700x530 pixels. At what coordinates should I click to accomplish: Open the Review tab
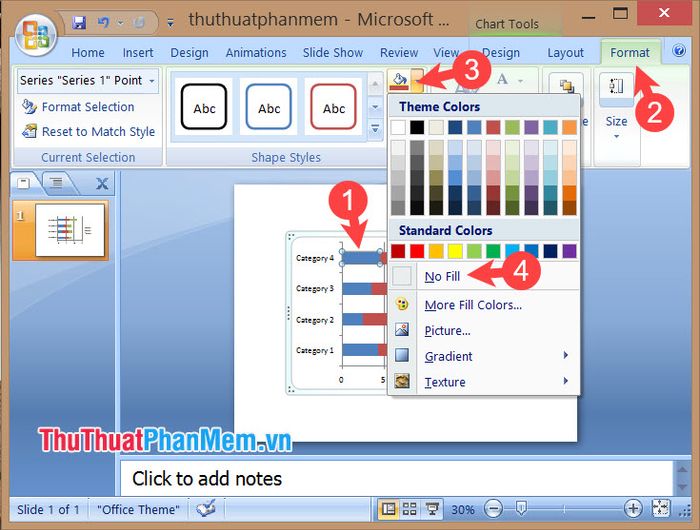pyautogui.click(x=399, y=53)
